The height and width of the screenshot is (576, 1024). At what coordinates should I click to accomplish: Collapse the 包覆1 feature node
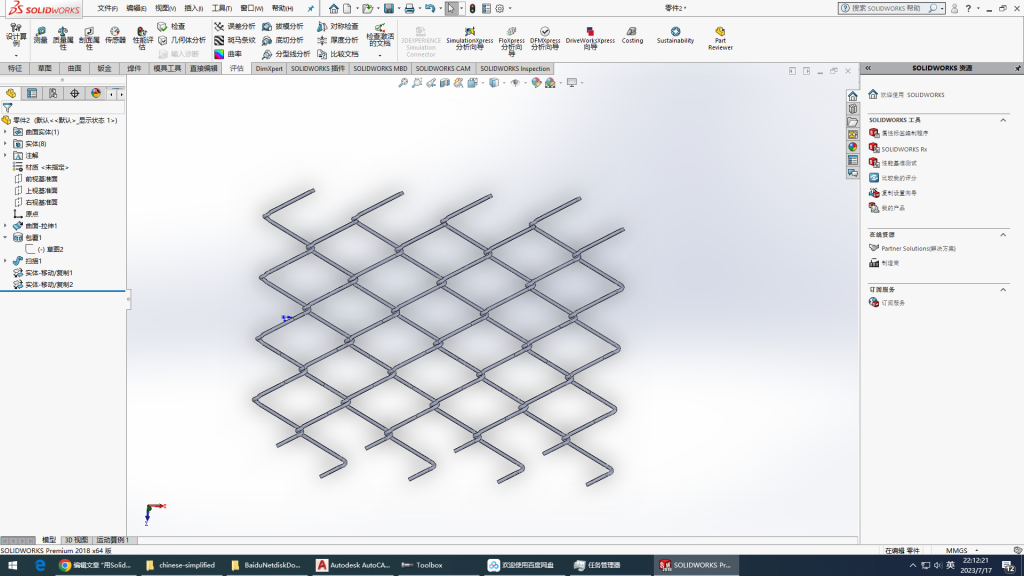(x=6, y=238)
